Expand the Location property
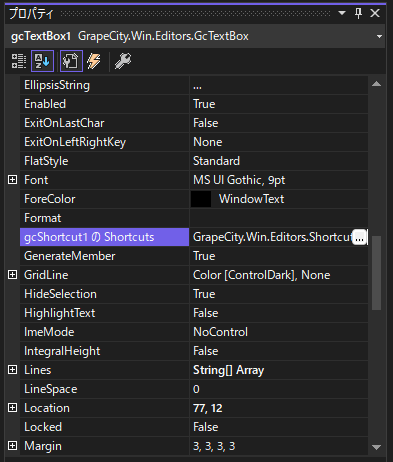This screenshot has height=462, width=393. 12,408
